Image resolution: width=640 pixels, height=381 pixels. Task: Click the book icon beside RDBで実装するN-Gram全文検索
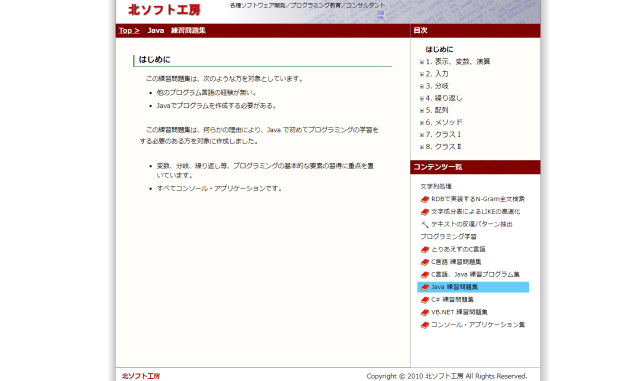coord(424,199)
